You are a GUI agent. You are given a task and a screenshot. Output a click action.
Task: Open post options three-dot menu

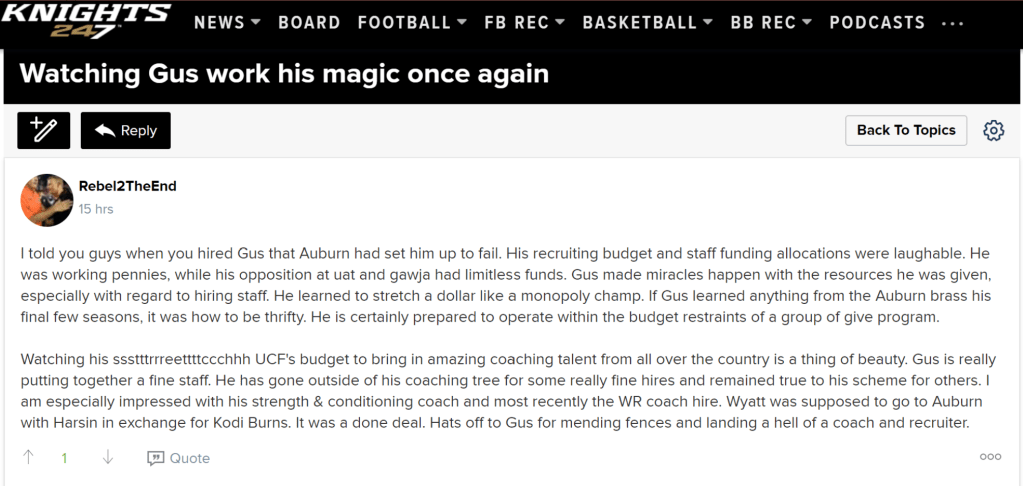tap(990, 457)
